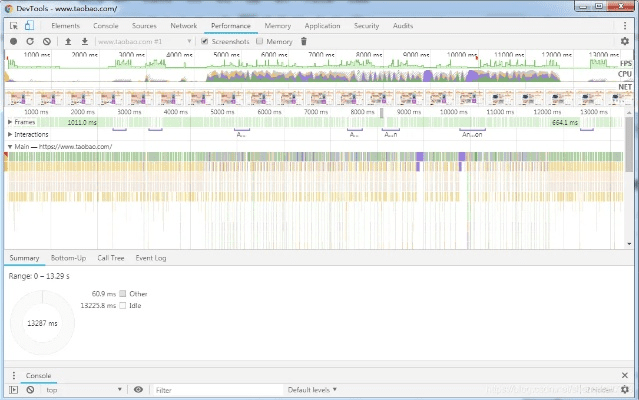Switch to the Network tab
The image size is (639, 400).
[x=183, y=24]
